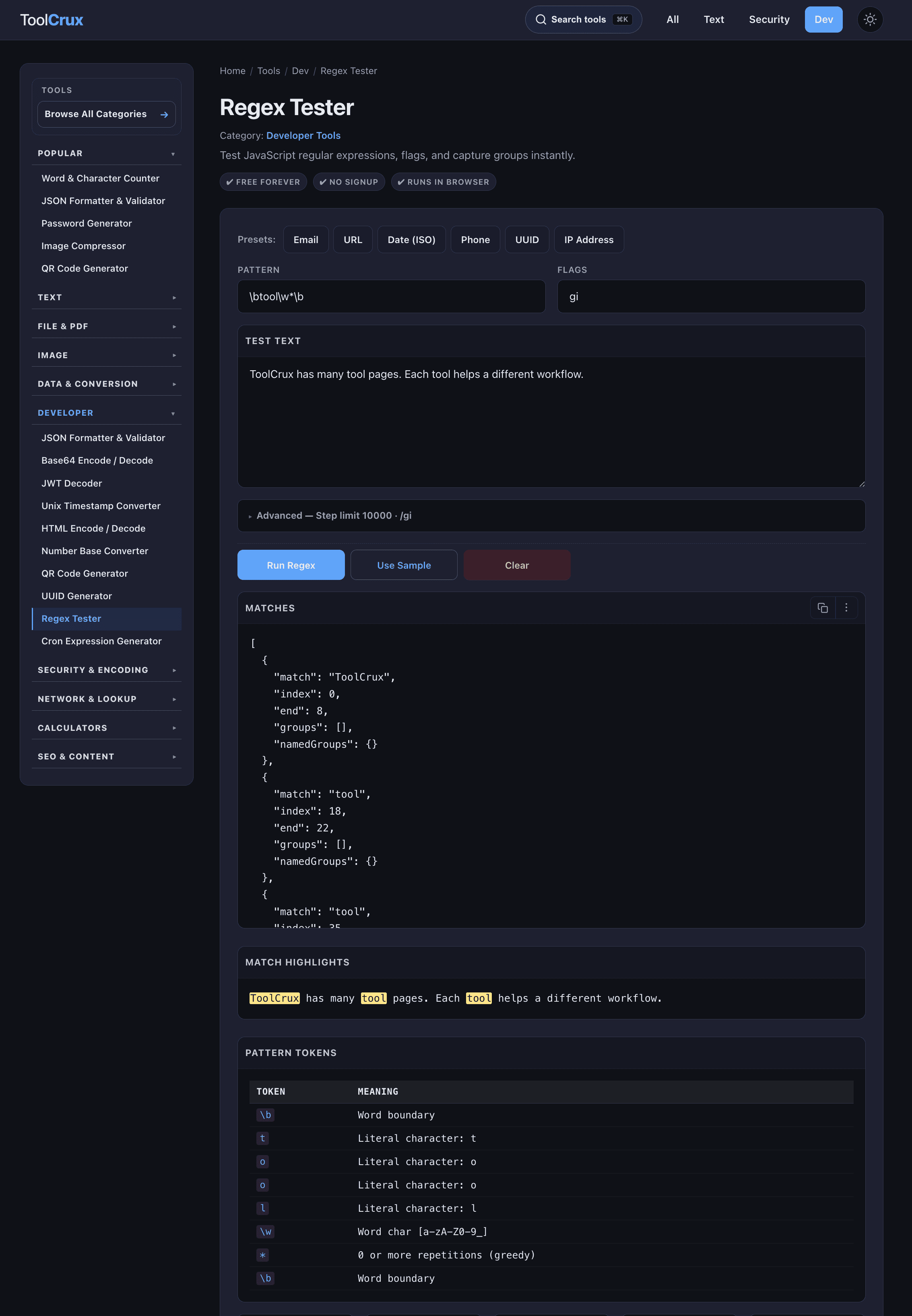Run the regex pattern

[290, 565]
